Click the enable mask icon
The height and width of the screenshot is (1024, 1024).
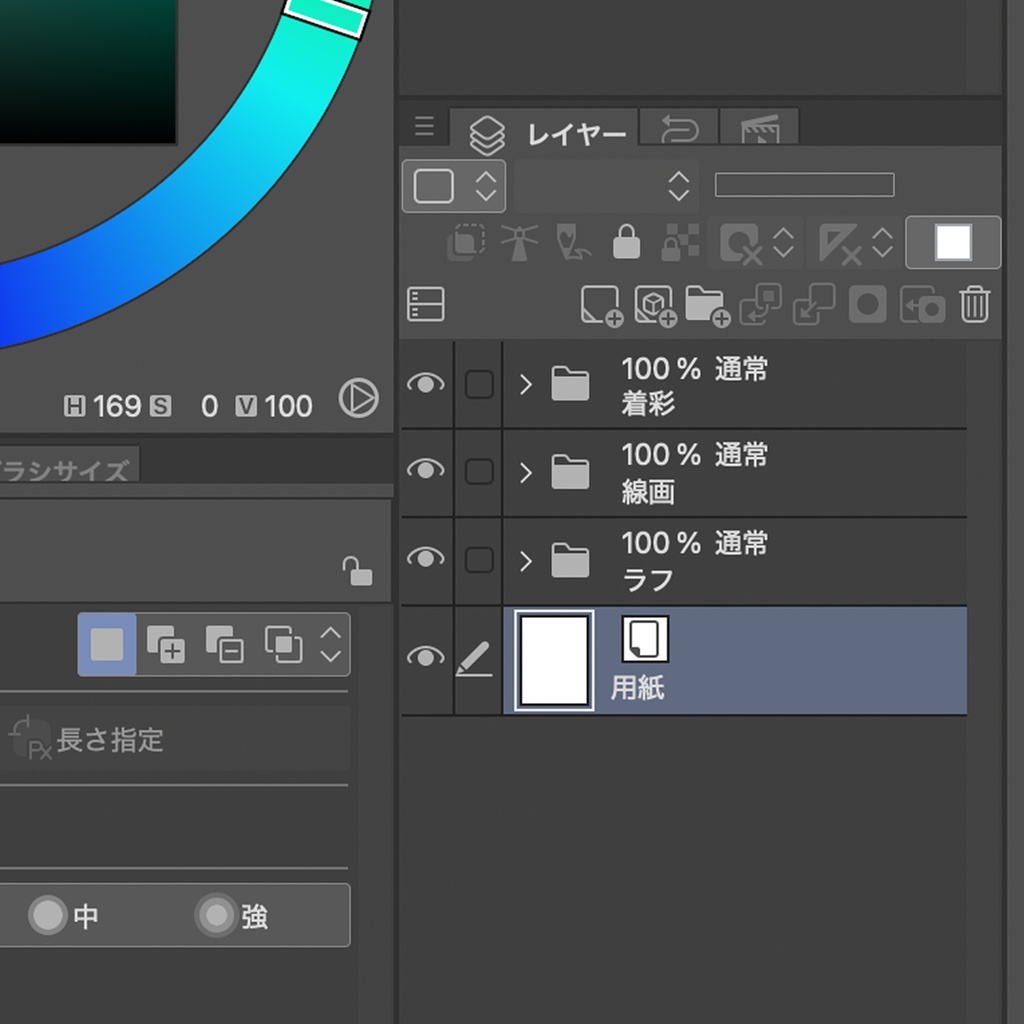741,244
